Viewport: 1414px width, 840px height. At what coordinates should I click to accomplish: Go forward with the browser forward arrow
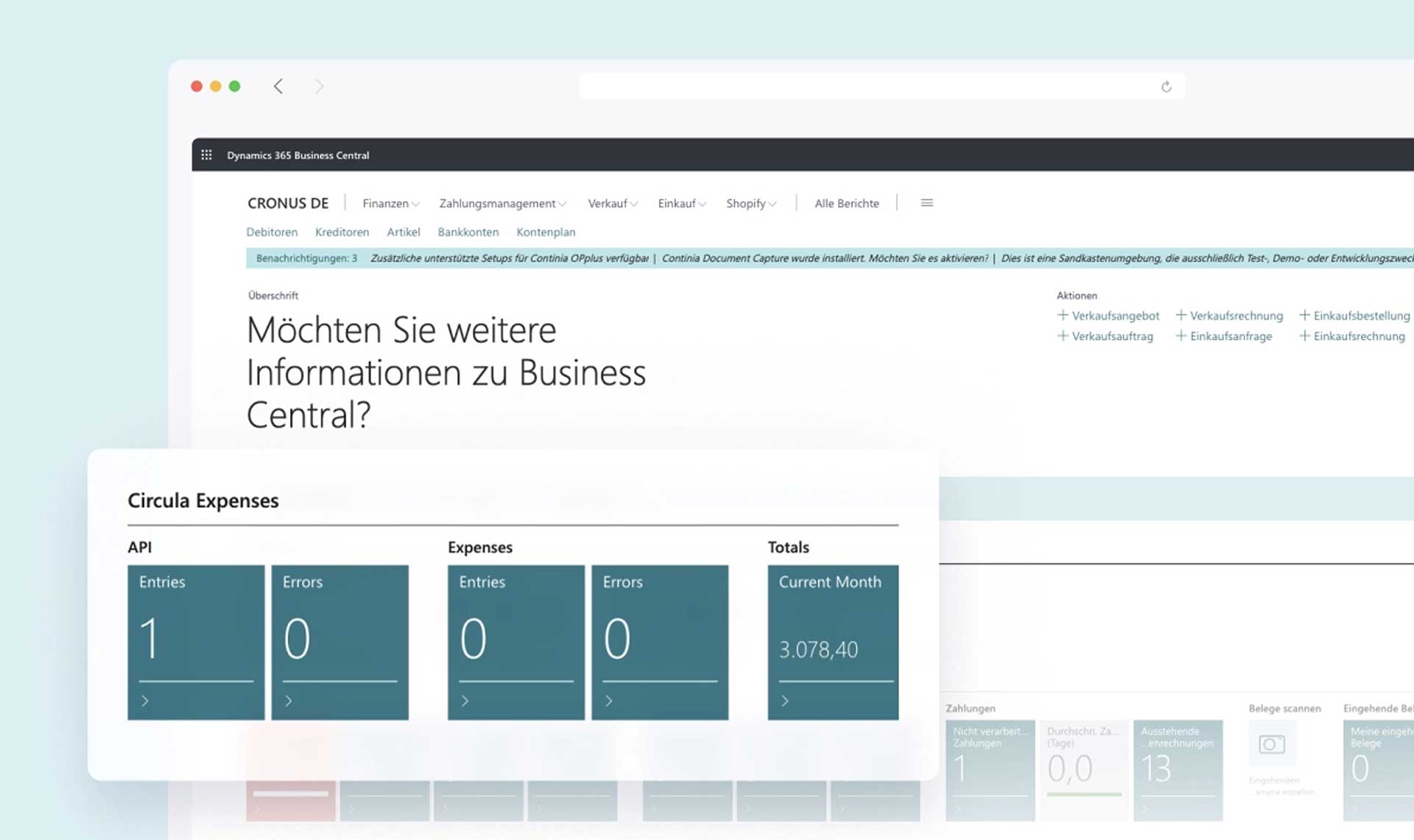pos(319,86)
